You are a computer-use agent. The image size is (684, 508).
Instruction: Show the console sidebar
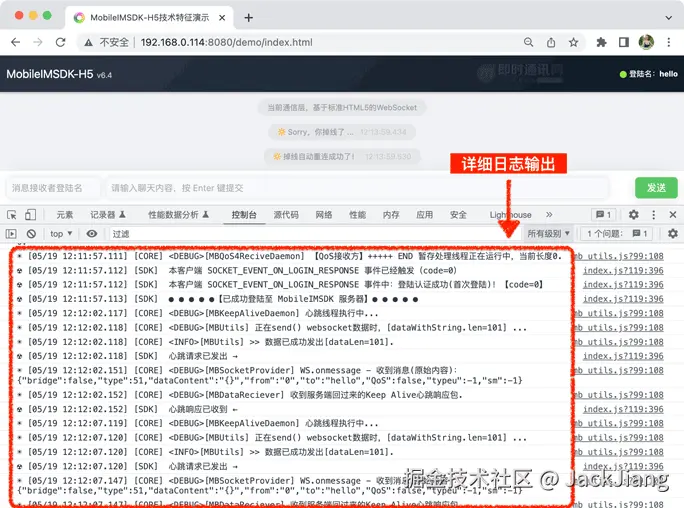pos(11,234)
